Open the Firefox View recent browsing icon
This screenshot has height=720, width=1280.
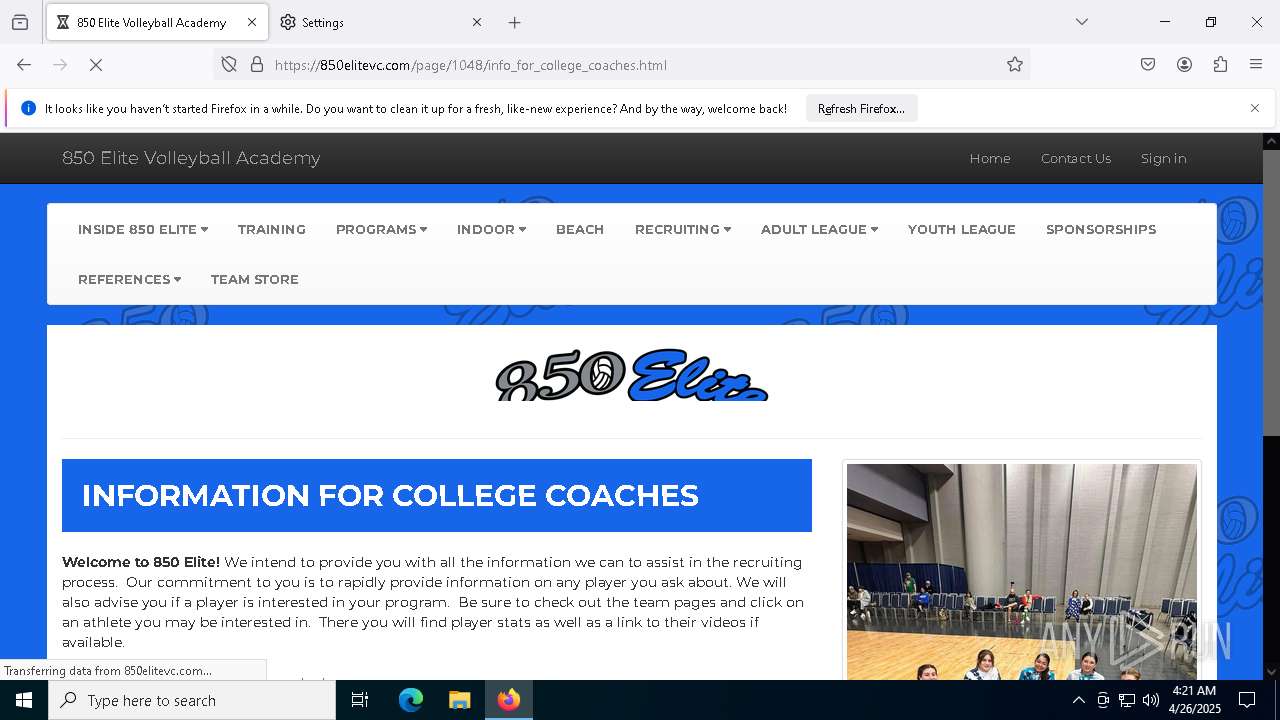click(x=20, y=22)
